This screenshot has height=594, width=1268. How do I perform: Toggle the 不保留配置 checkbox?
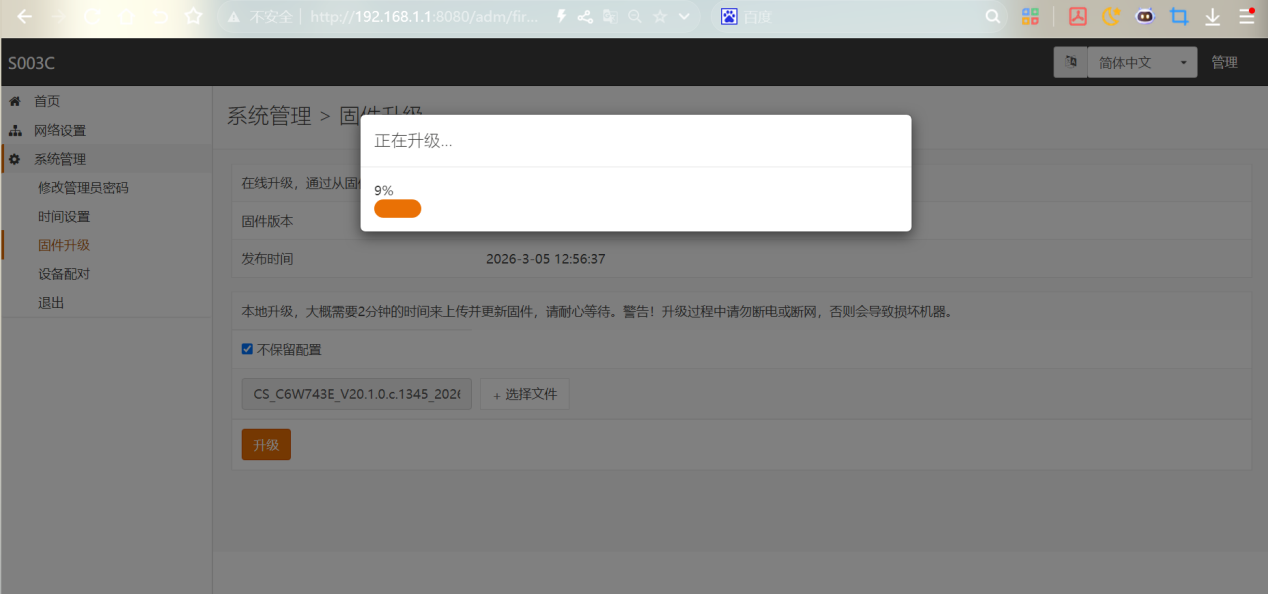point(247,349)
